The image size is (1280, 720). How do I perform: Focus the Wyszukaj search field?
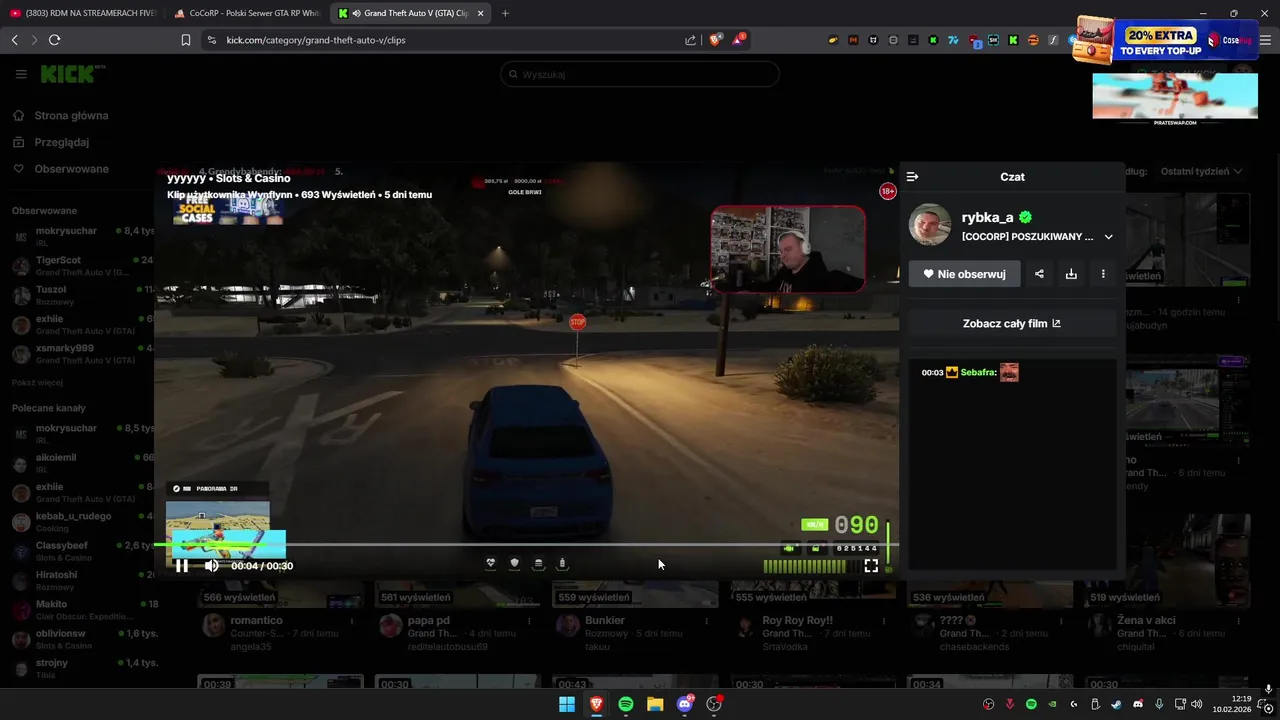pos(640,74)
